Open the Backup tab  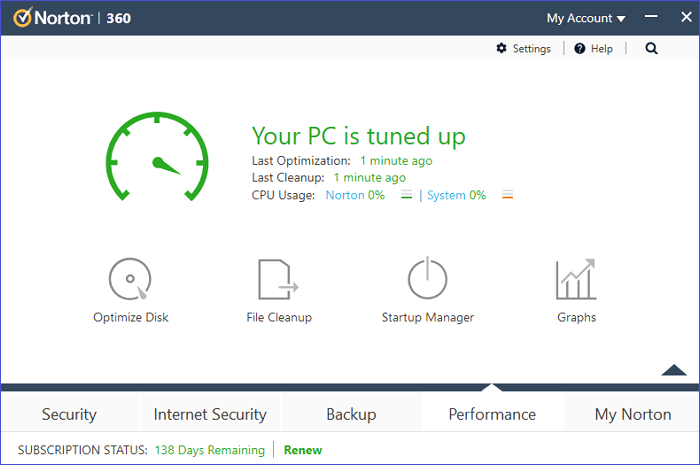[x=351, y=414]
